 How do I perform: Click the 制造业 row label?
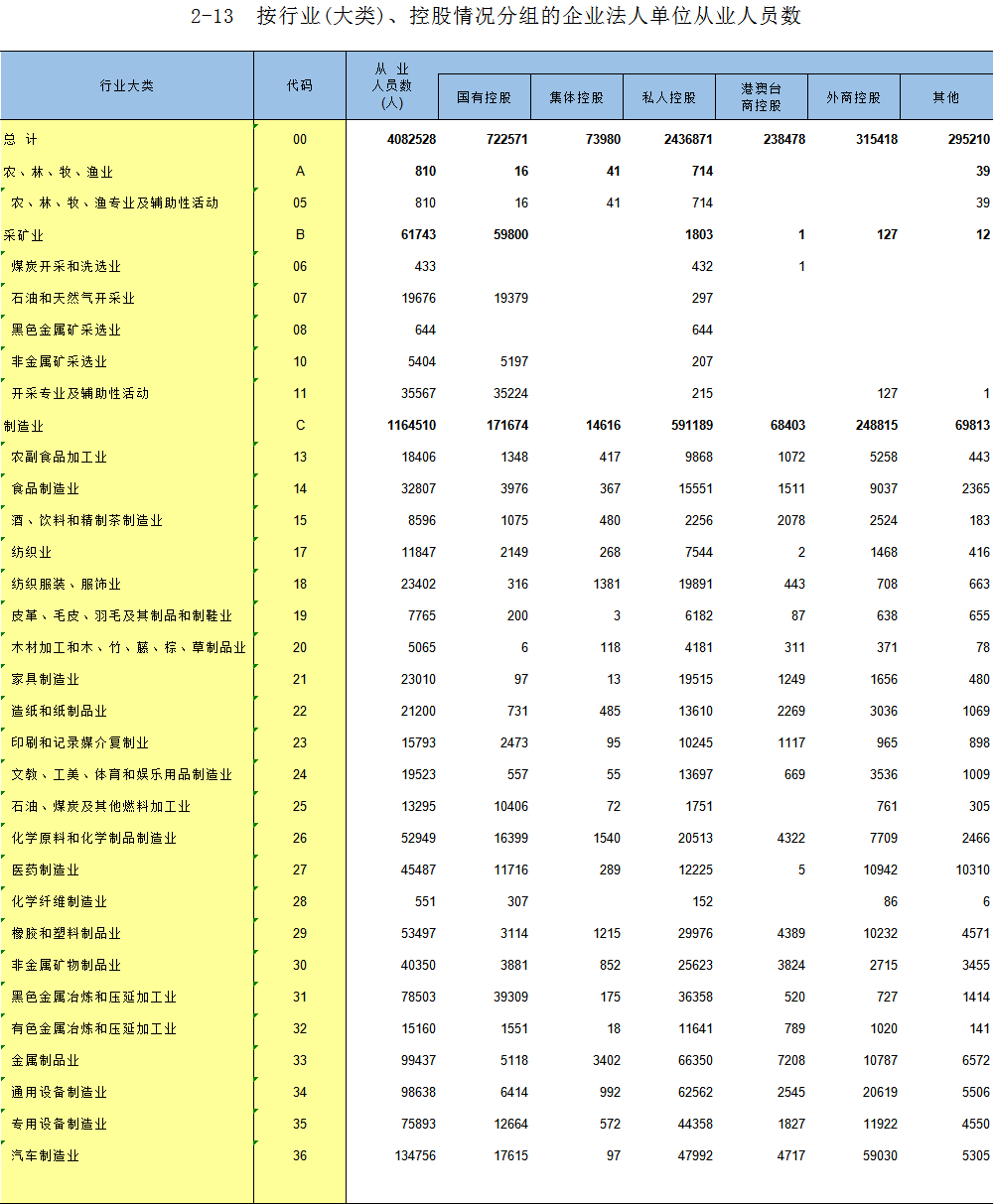(24, 426)
